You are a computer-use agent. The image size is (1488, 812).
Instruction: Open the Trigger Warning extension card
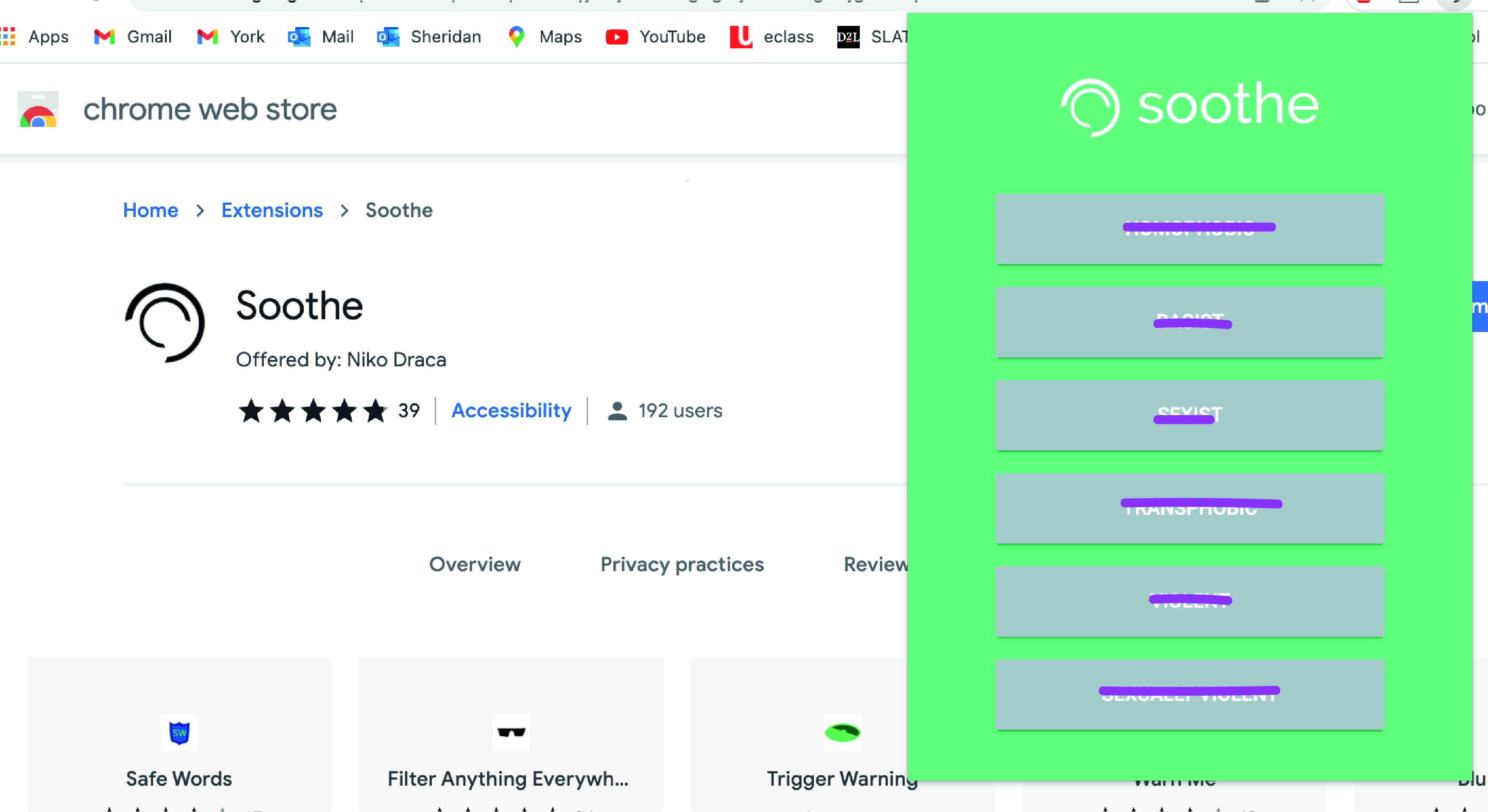tap(800, 734)
